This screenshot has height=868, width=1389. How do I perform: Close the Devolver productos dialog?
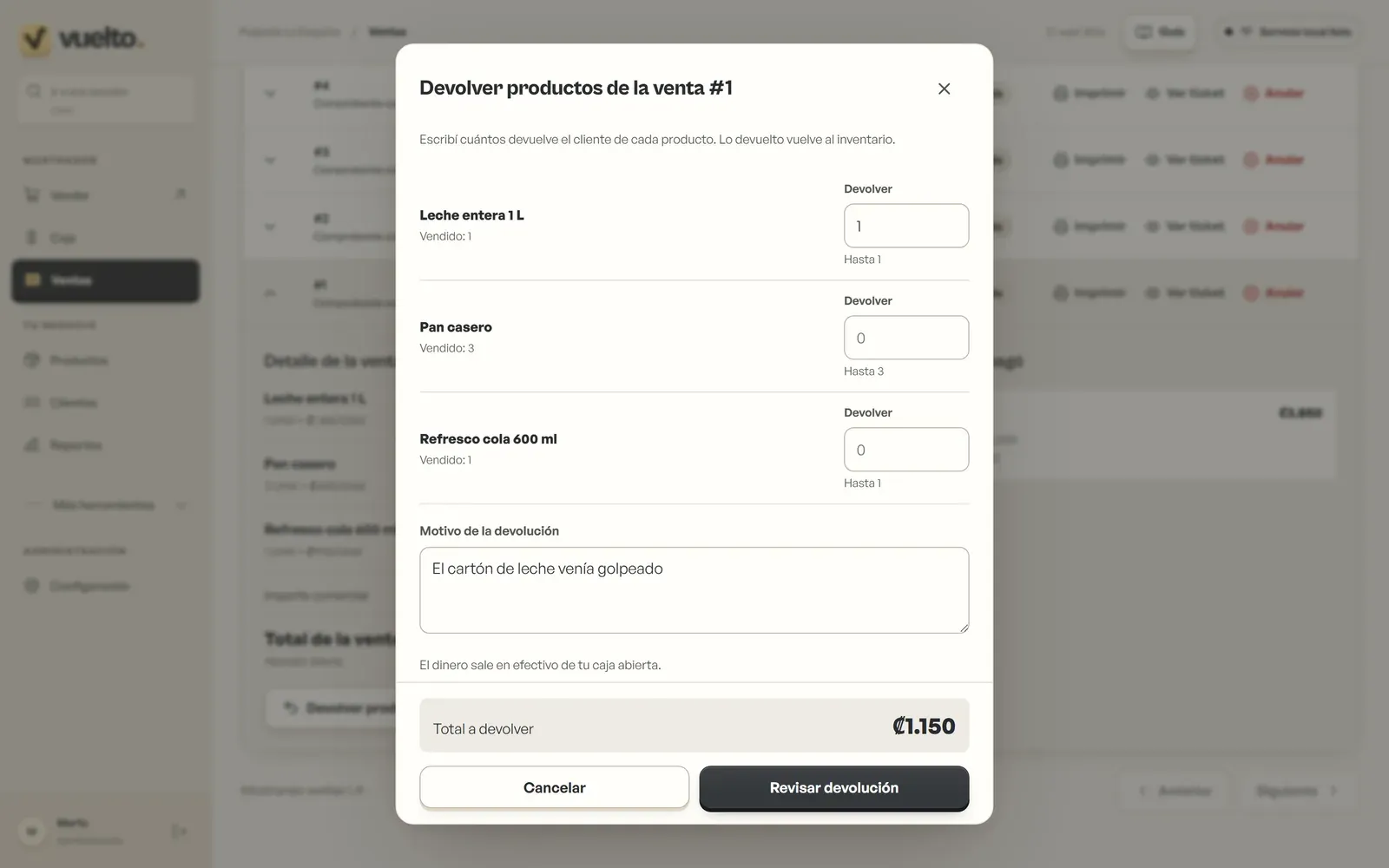click(944, 89)
